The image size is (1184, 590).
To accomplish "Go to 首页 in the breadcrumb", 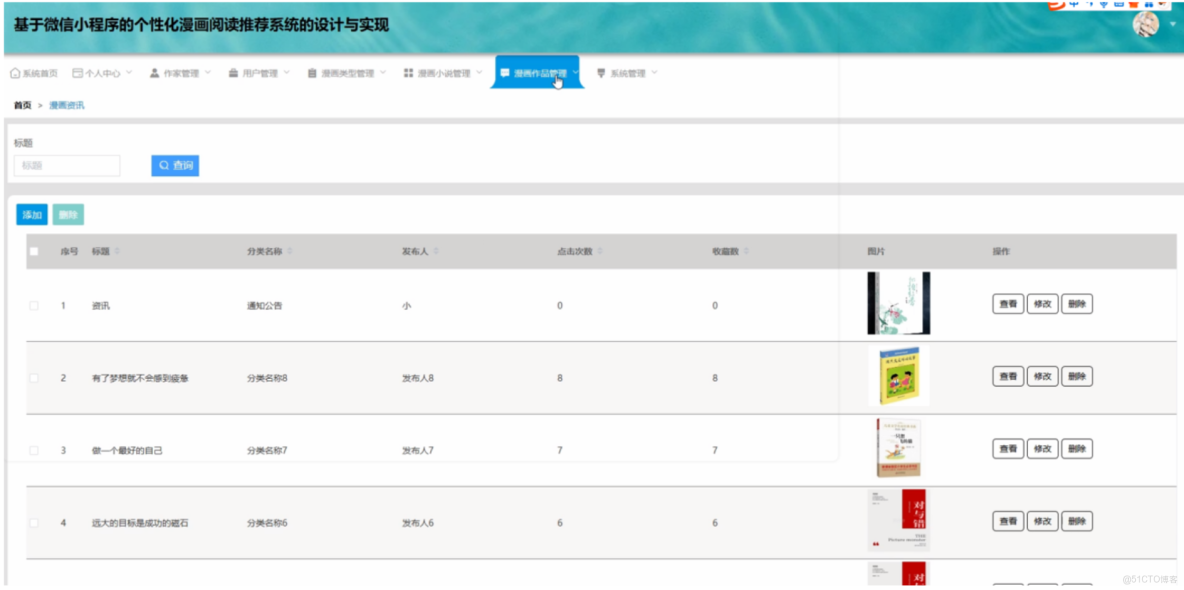I will (23, 106).
